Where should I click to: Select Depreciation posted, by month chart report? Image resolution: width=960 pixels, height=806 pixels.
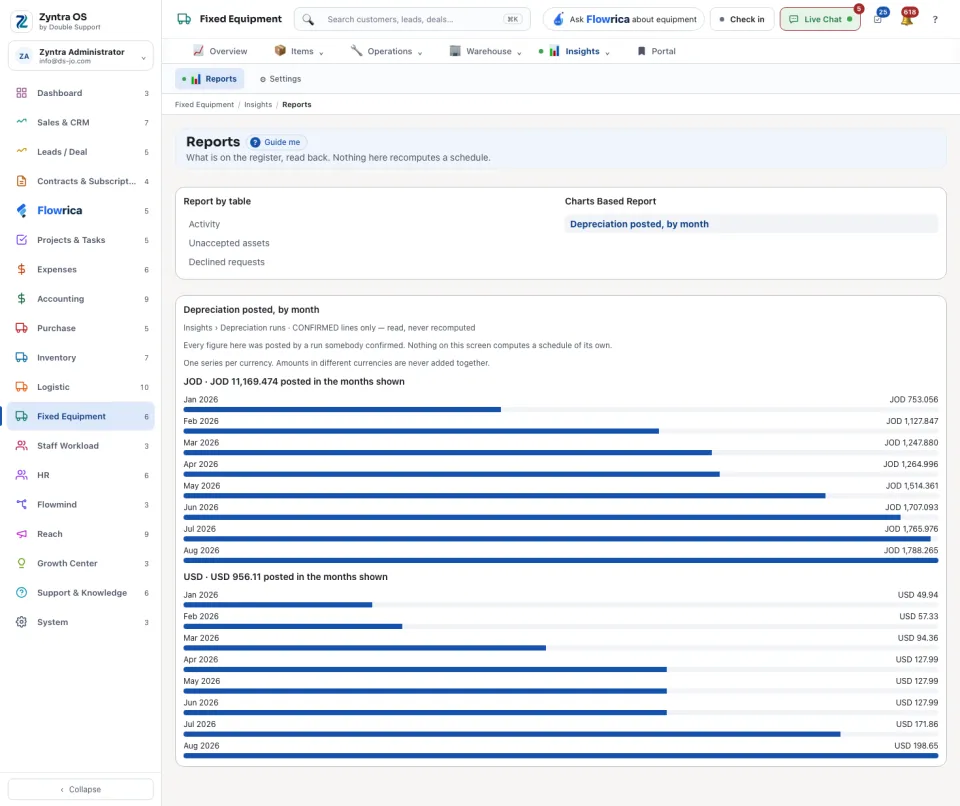pyautogui.click(x=751, y=224)
